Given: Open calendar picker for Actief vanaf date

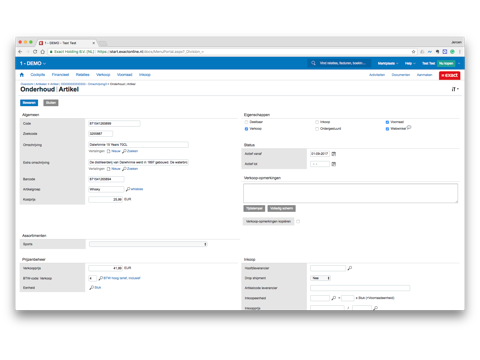Looking at the screenshot, I should point(334,154).
